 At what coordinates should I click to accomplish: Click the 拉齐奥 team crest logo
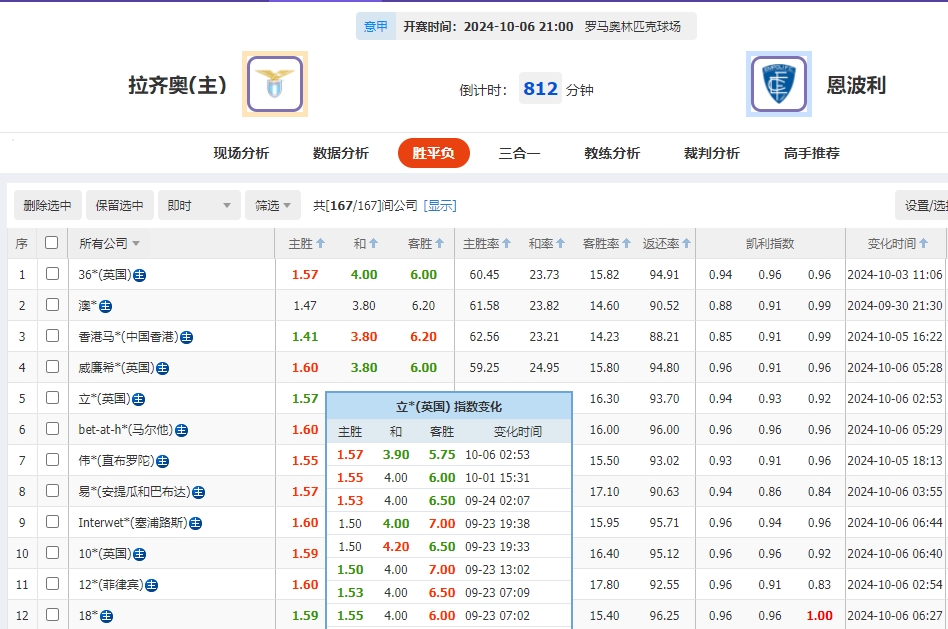[274, 84]
